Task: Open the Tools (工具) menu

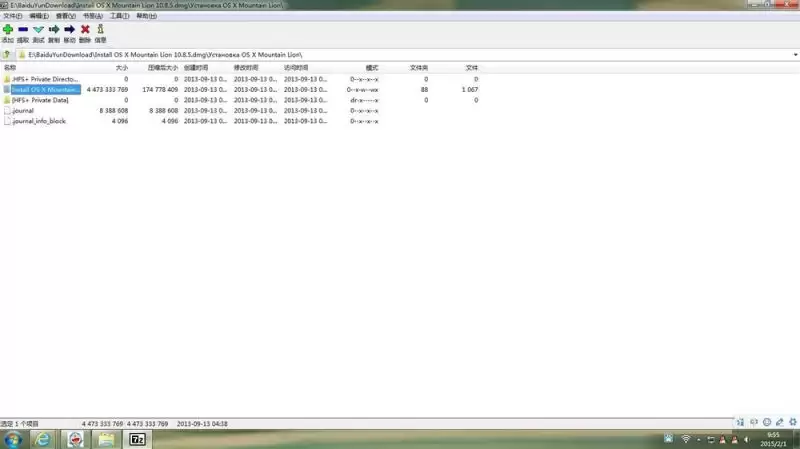Action: pos(119,16)
